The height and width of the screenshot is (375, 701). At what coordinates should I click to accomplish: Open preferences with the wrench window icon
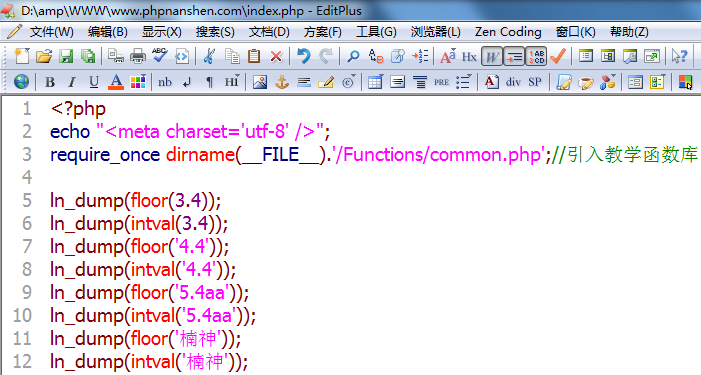pos(630,56)
